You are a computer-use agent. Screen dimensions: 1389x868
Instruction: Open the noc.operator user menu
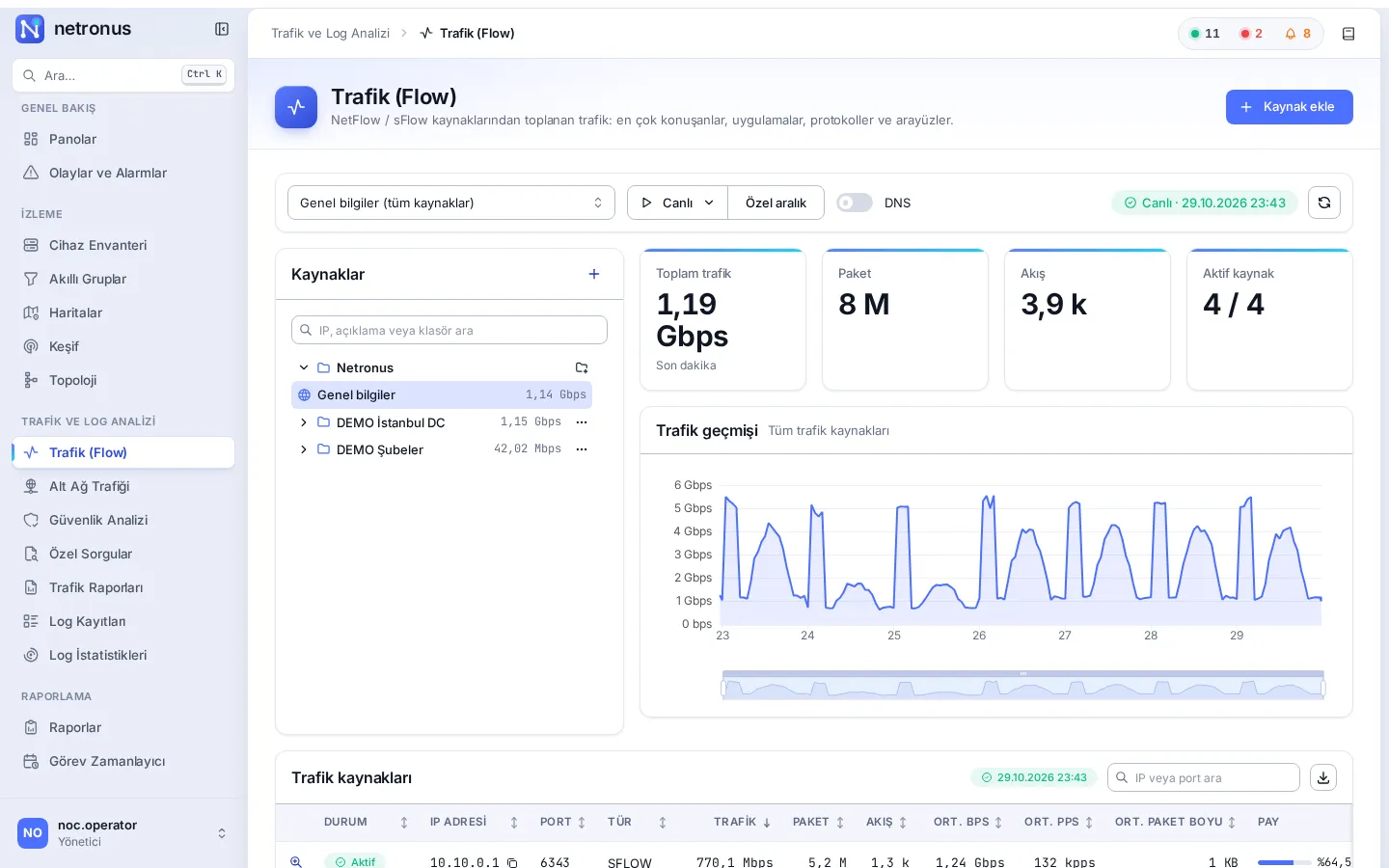(x=123, y=833)
